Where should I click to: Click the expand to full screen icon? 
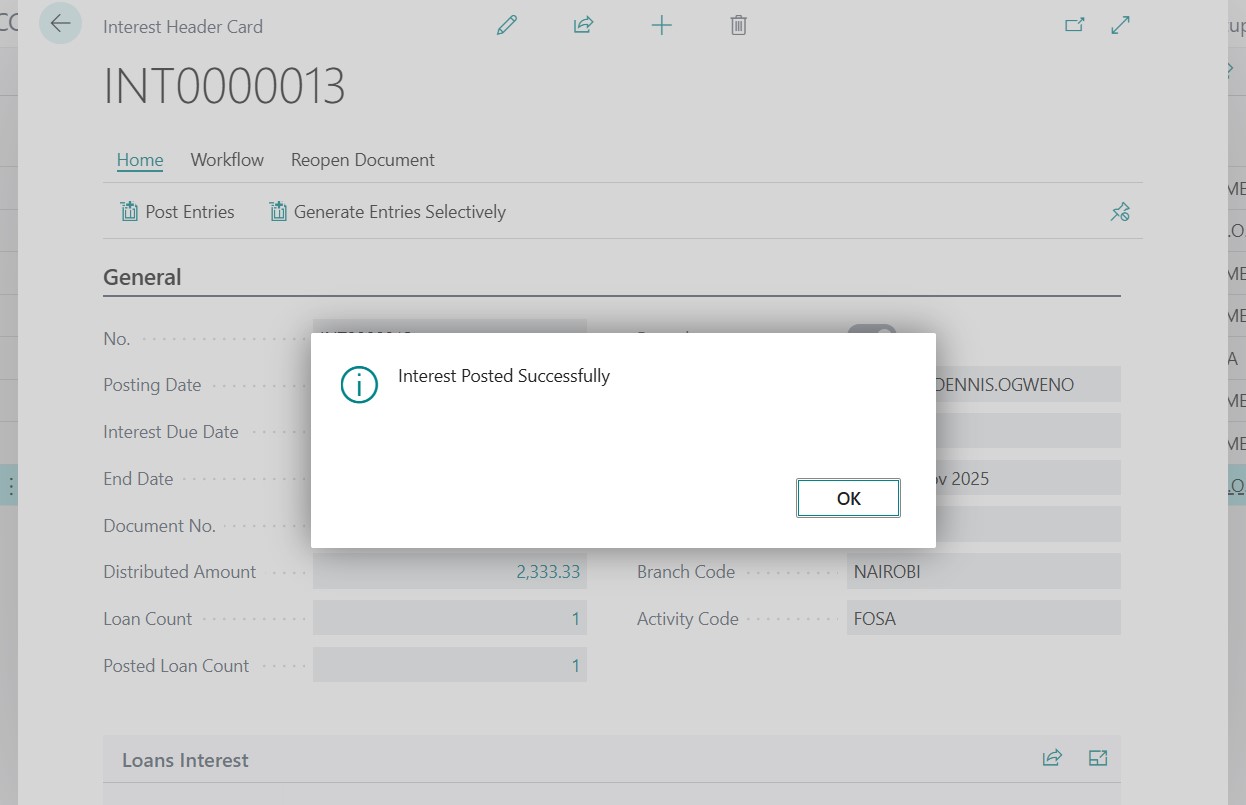(1121, 26)
